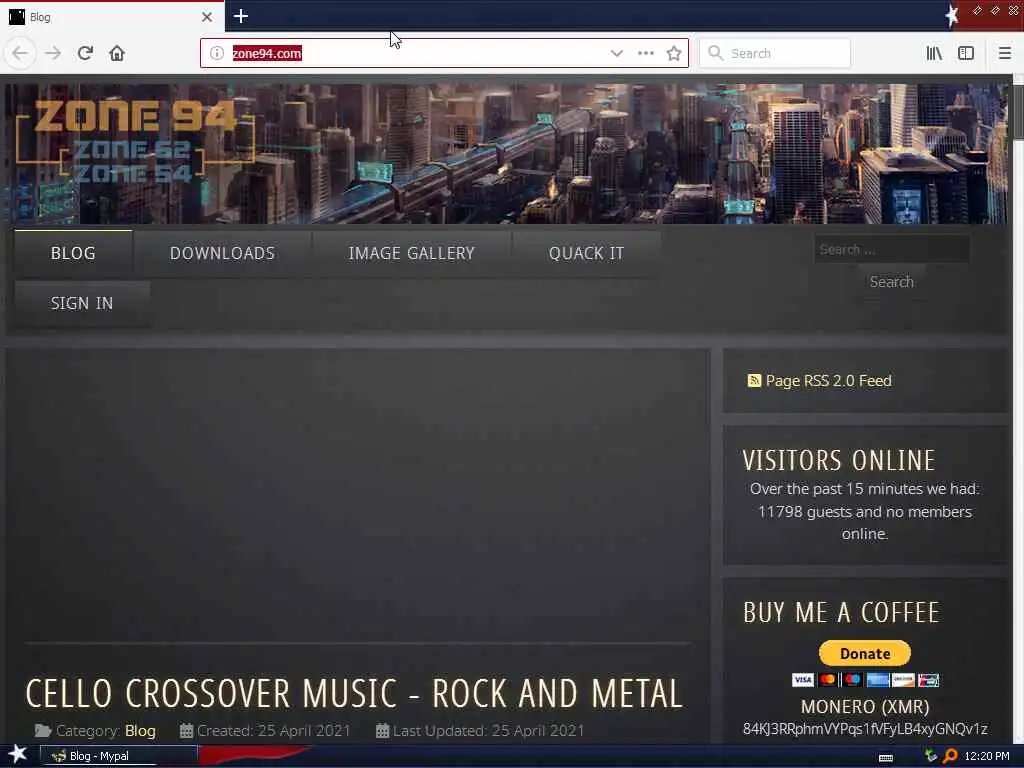Click the Visa card icon
This screenshot has height=768, width=1024.
coord(803,680)
